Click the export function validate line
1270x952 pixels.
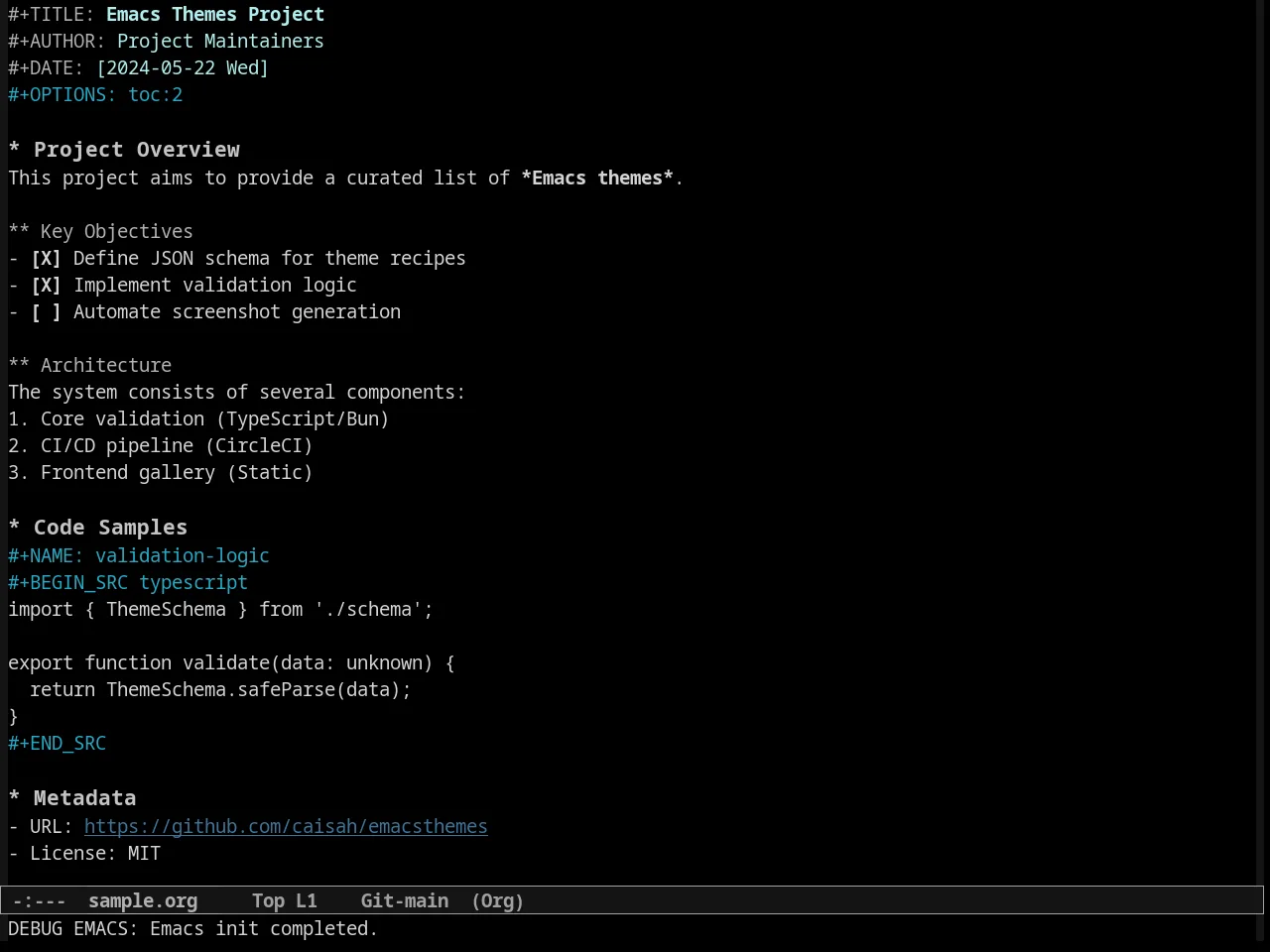pos(231,663)
